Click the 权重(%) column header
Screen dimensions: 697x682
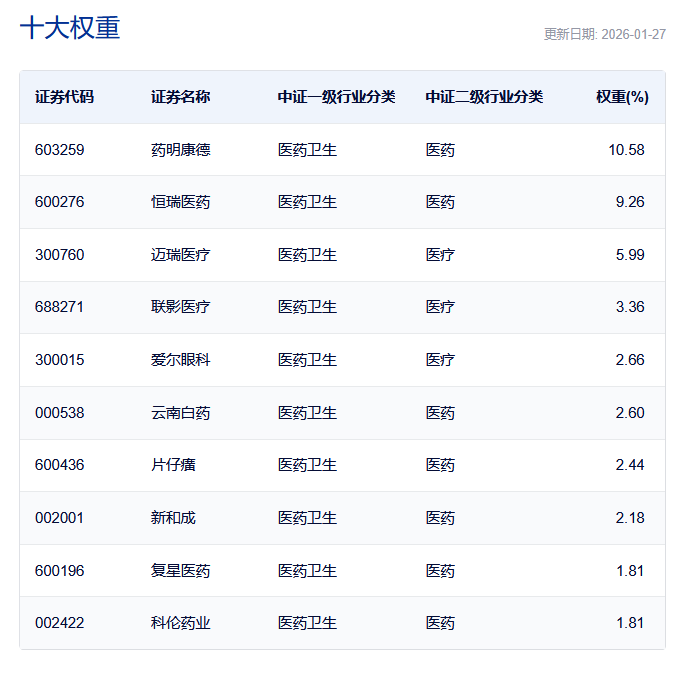click(x=622, y=97)
